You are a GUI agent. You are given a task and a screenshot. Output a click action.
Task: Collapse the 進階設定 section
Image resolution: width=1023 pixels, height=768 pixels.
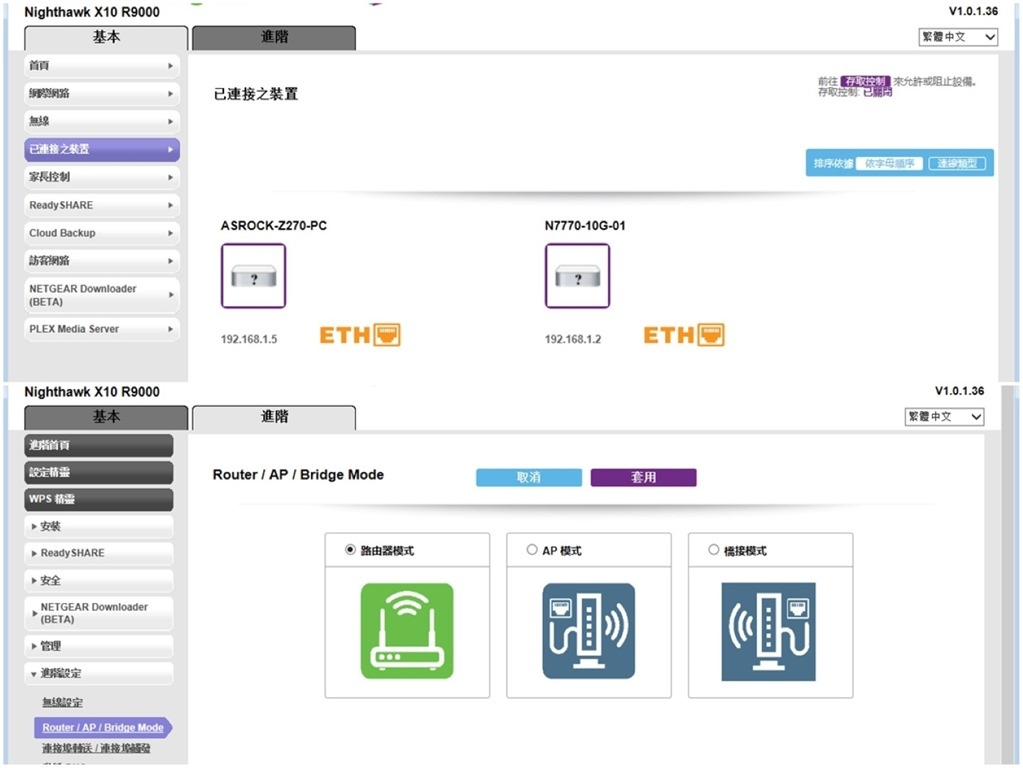click(x=99, y=673)
